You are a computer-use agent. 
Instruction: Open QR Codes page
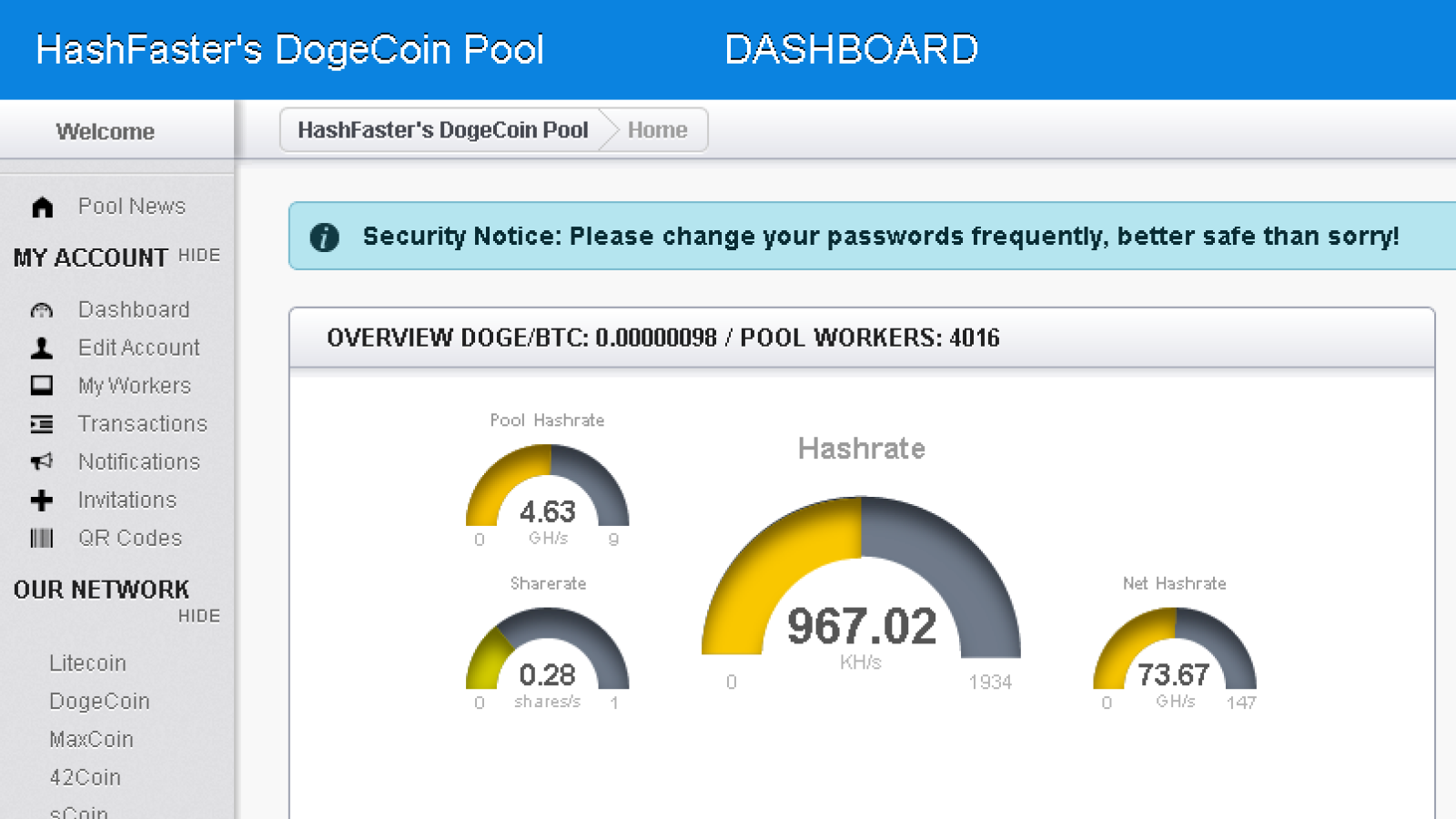(130, 539)
